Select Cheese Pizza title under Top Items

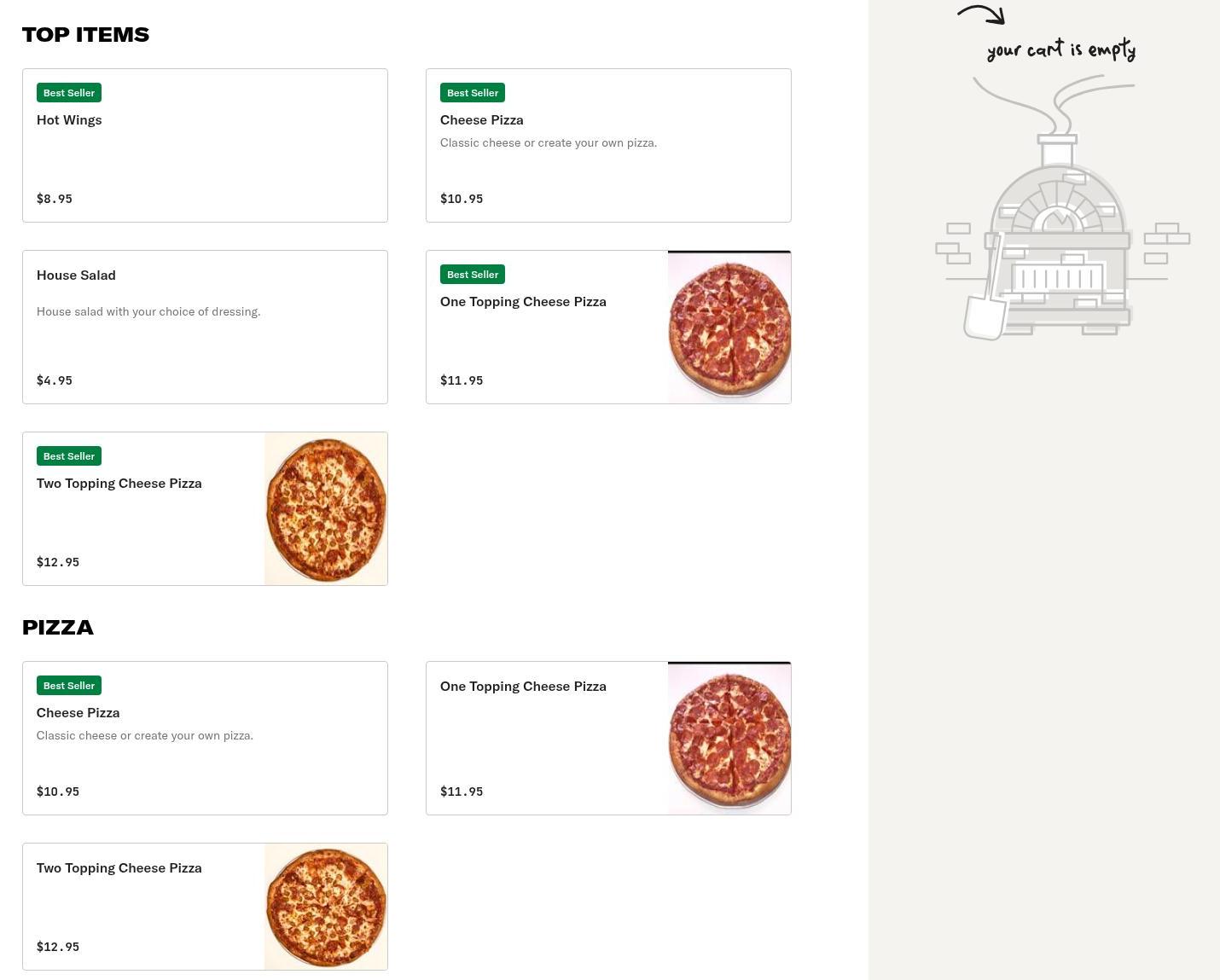click(482, 120)
